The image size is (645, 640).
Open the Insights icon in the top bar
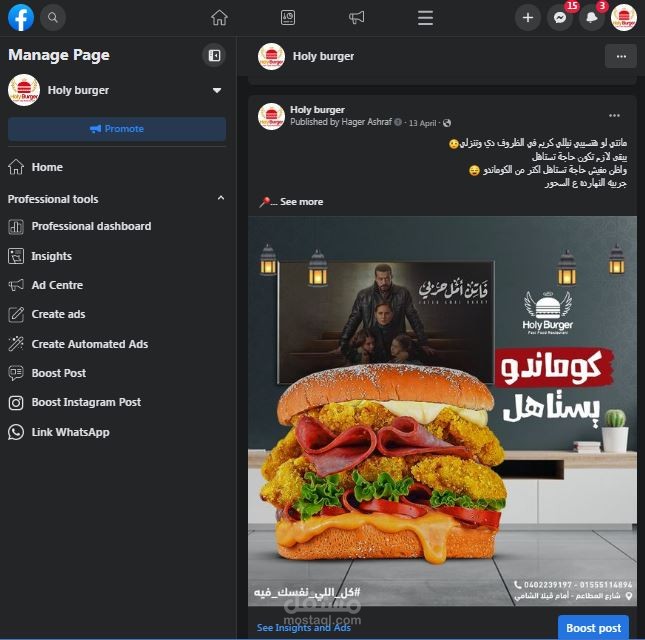288,18
